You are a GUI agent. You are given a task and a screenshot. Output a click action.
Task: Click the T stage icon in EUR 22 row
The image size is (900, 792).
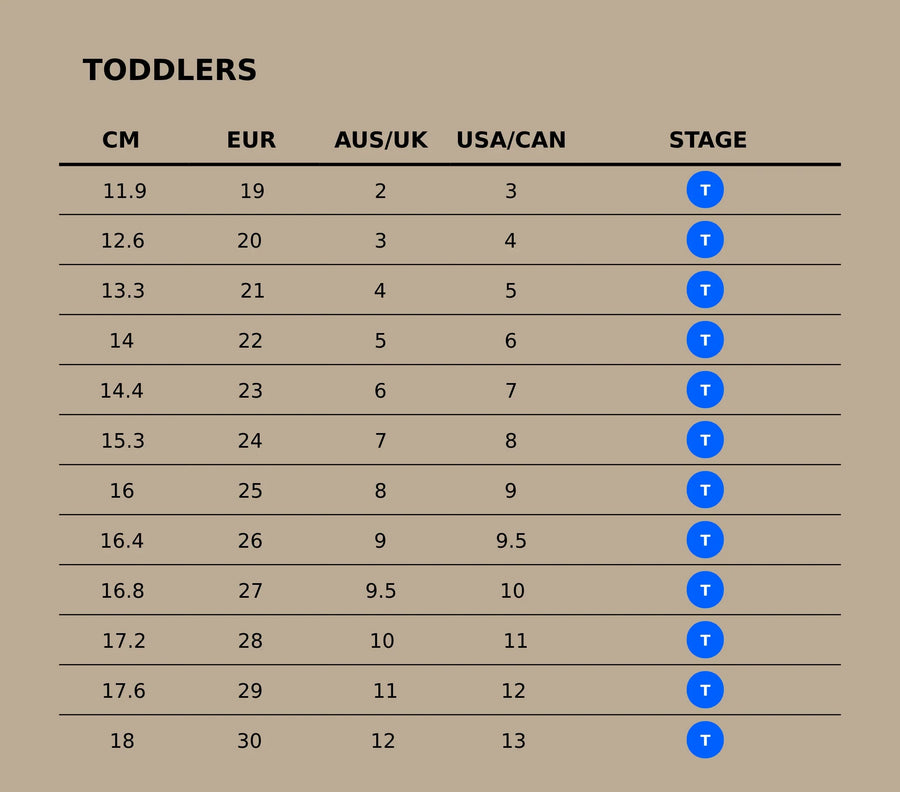pos(705,340)
